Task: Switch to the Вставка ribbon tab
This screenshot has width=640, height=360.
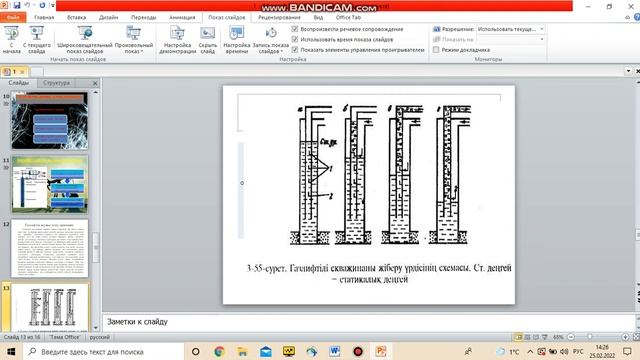Action: [x=76, y=17]
